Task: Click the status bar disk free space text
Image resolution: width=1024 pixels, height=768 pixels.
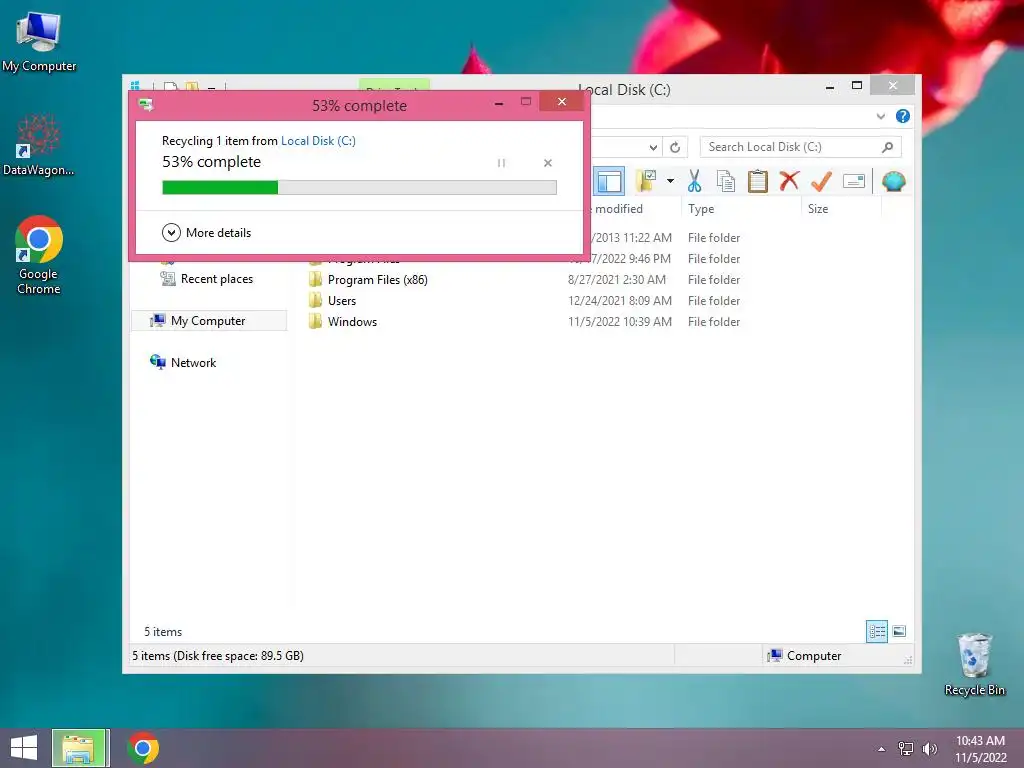Action: tap(218, 656)
